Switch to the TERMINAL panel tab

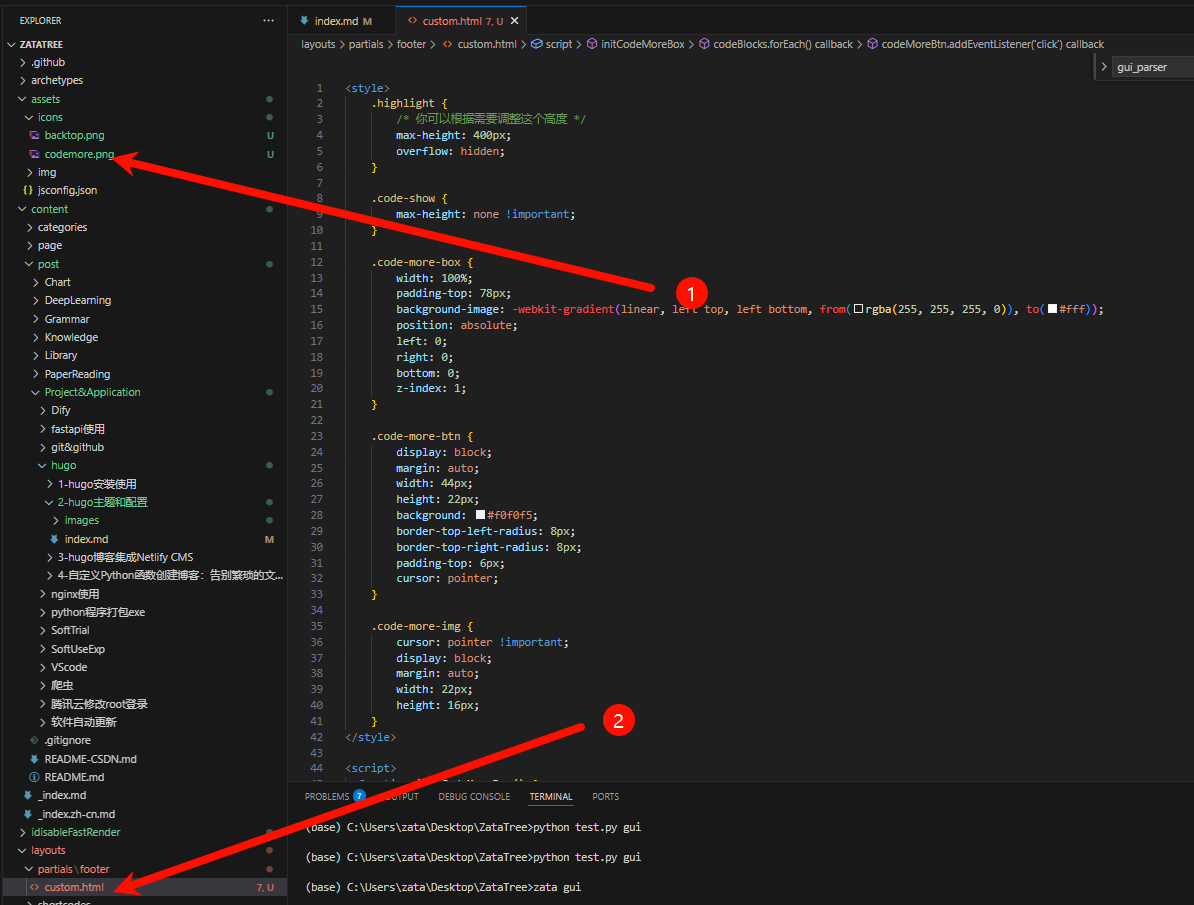551,797
